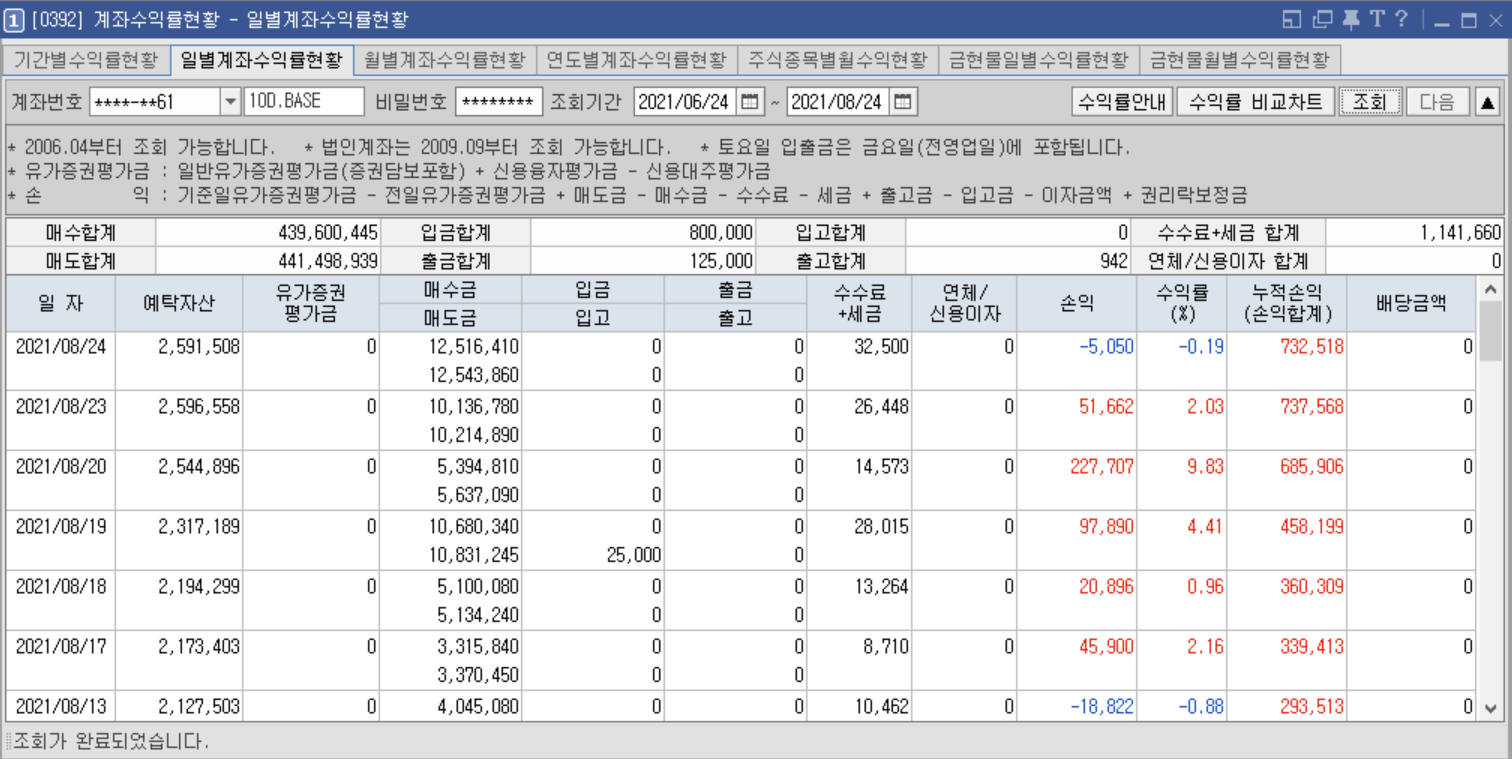Collapse the header with the up triangle button
This screenshot has height=759, width=1512.
[1488, 102]
